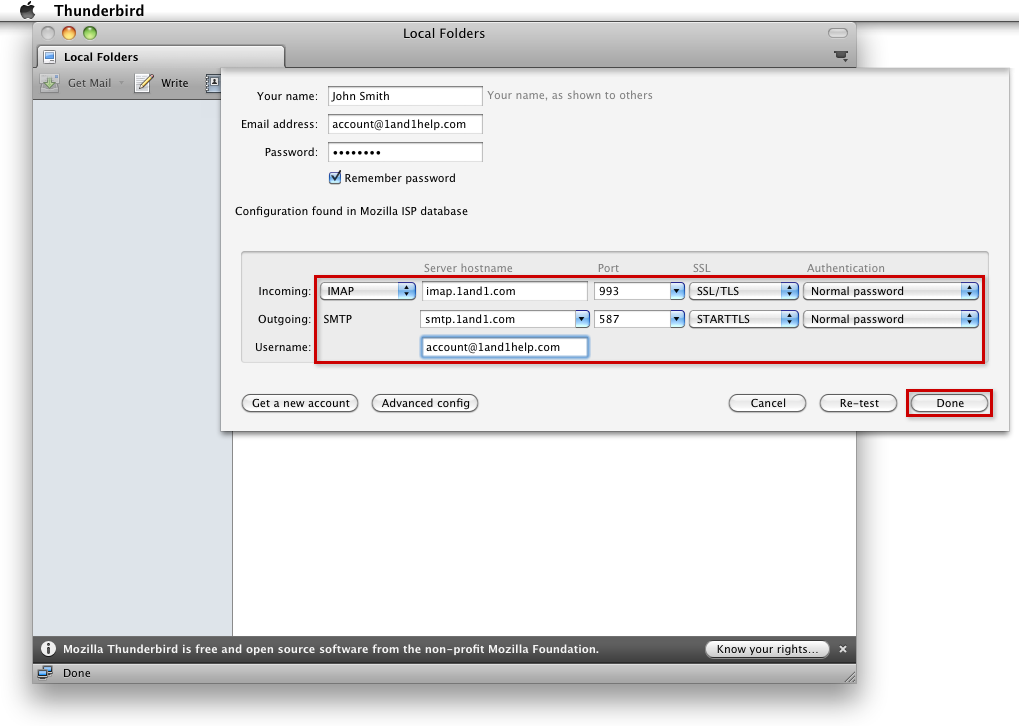Toggle the Remember password checkbox
The height and width of the screenshot is (726, 1019).
click(335, 177)
